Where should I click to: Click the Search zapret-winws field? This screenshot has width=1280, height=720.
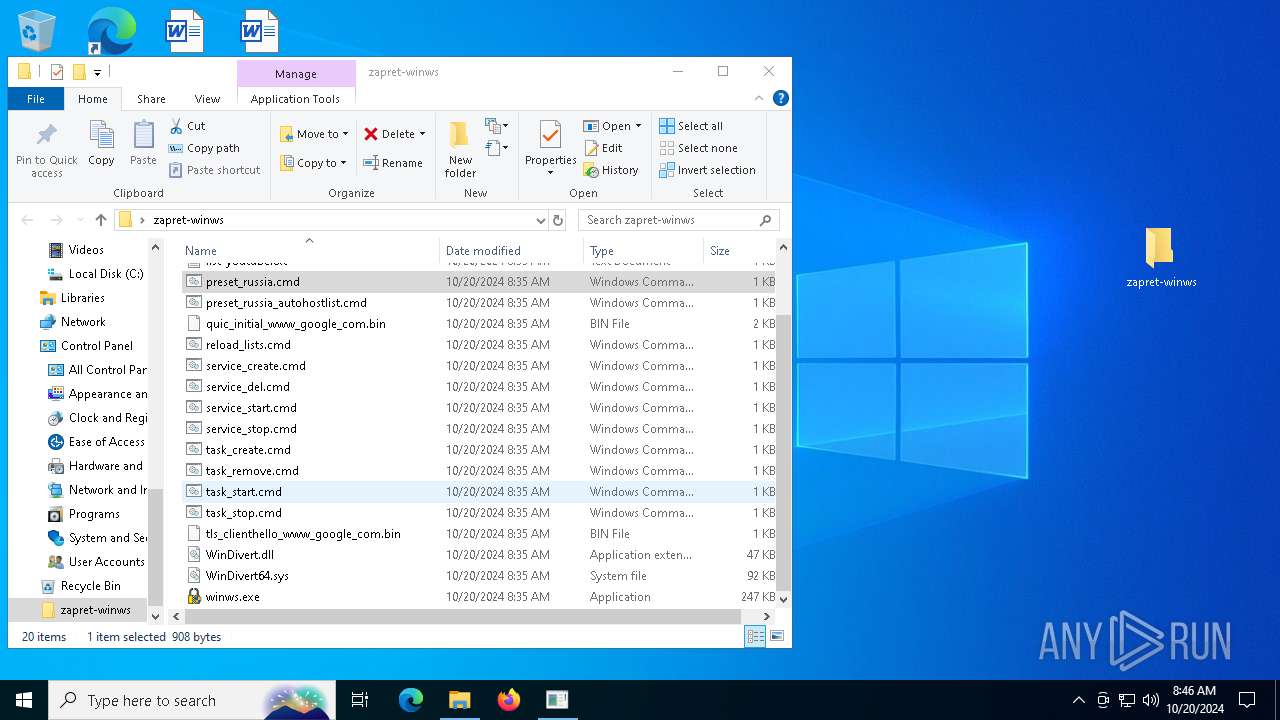(x=678, y=220)
